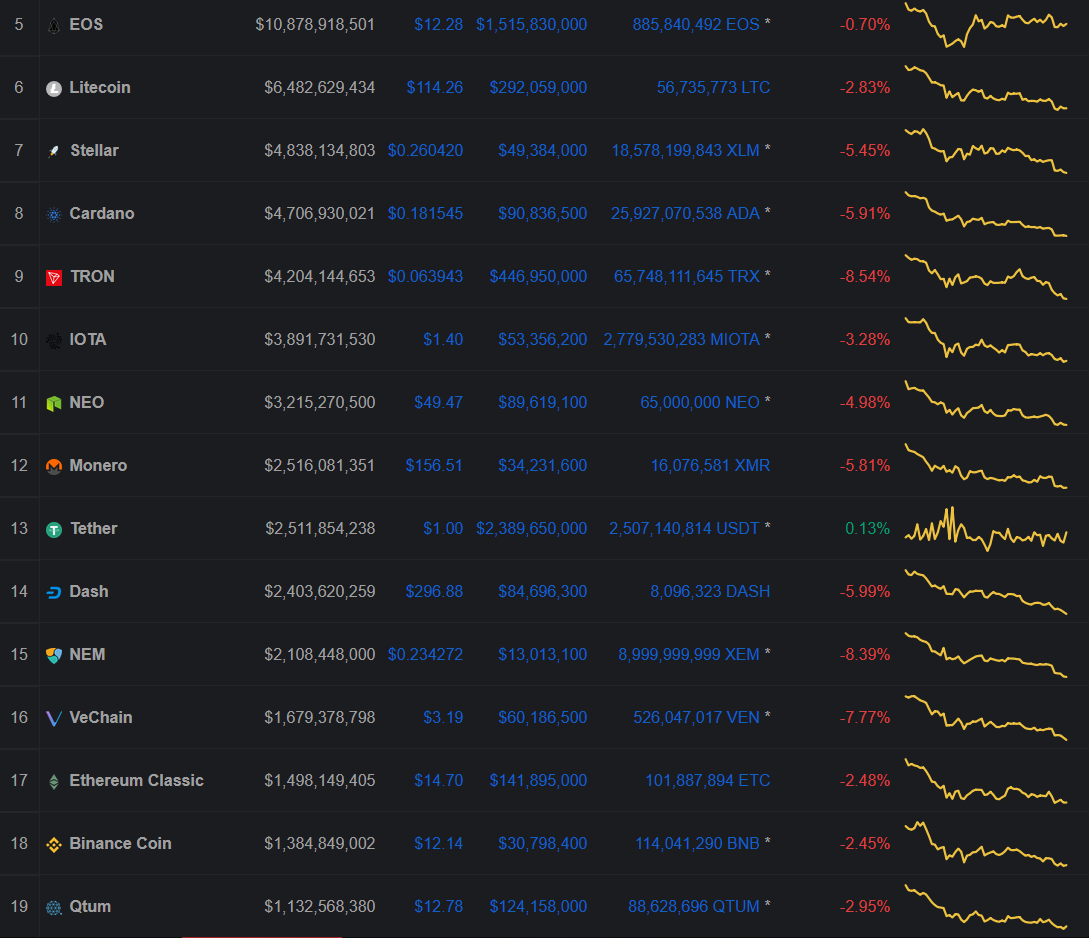Click the red TRON logo icon
This screenshot has width=1089, height=938.
53,278
